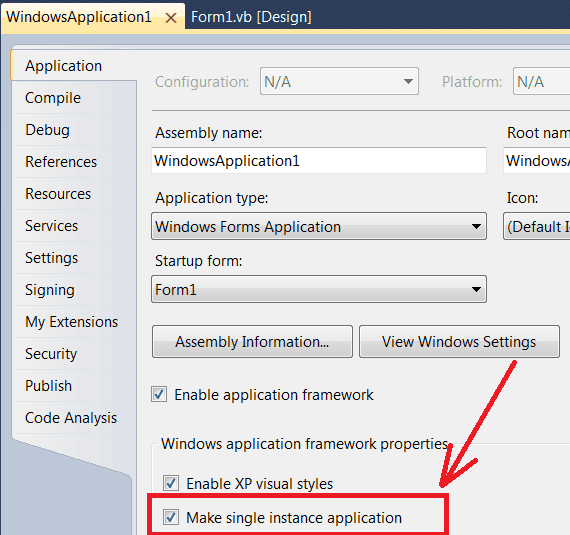
Task: Toggle Make single instance application checkbox
Action: 171,517
